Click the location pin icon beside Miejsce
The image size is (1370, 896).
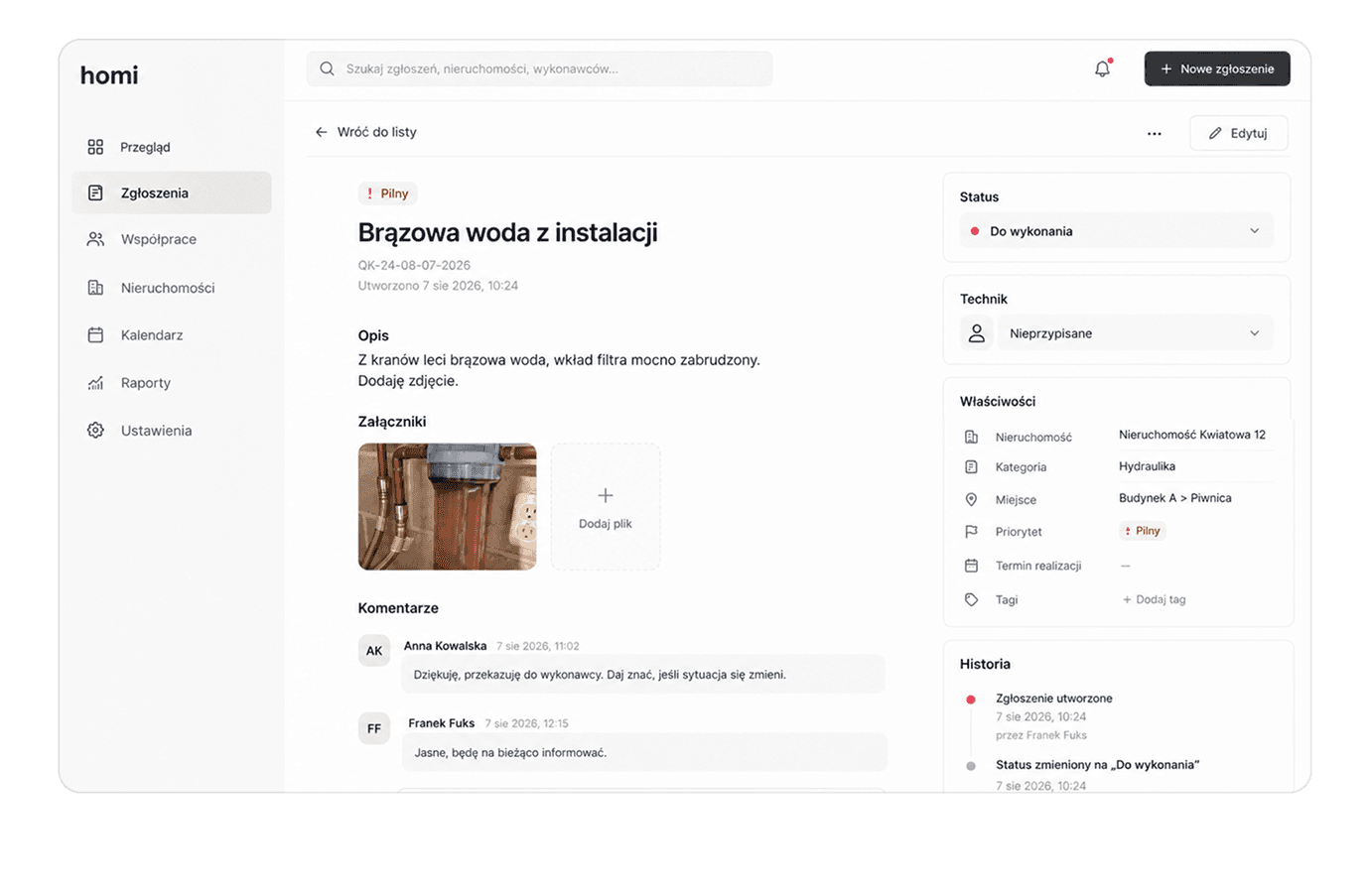(971, 500)
